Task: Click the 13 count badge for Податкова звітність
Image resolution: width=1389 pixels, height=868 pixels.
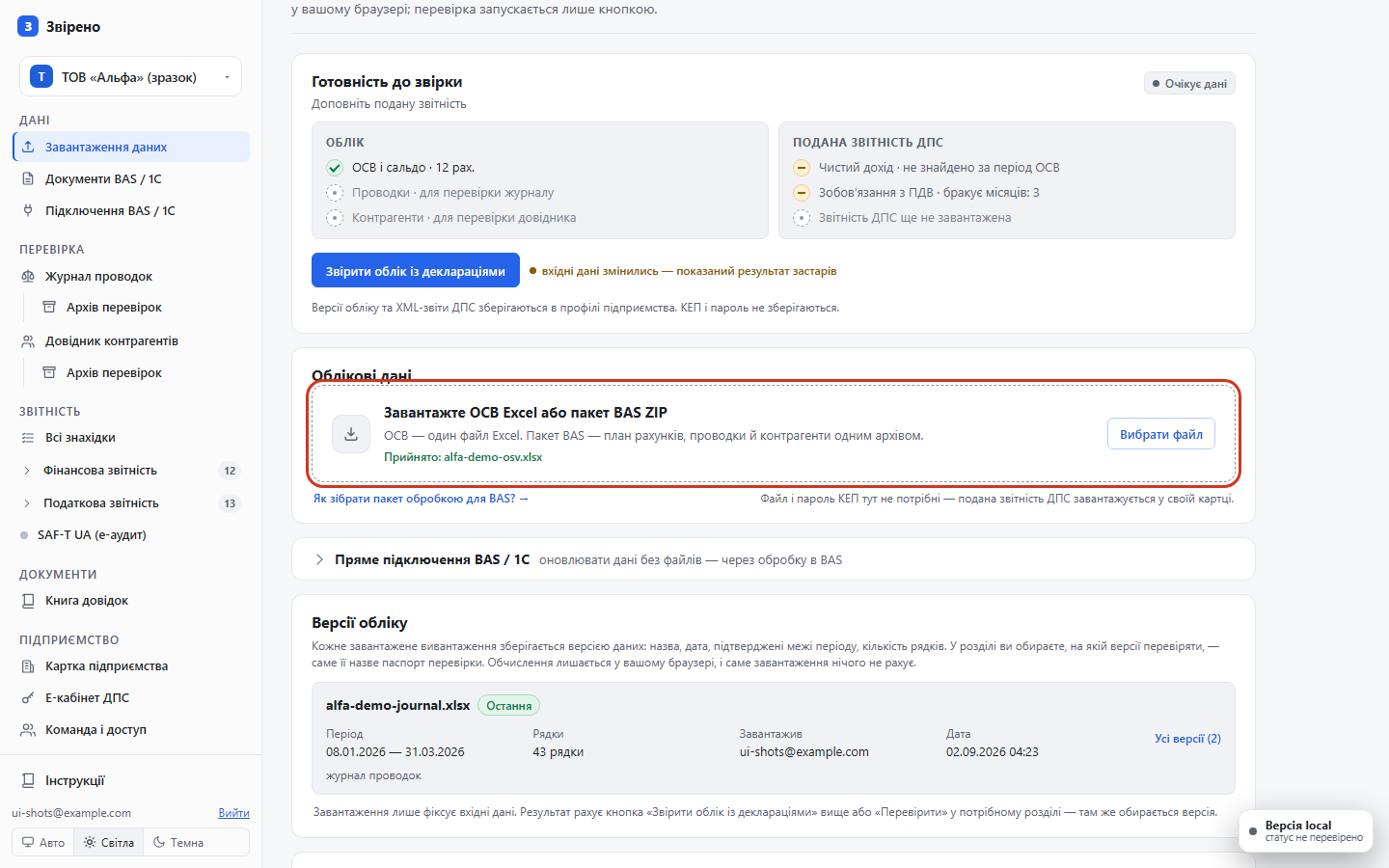Action: pyautogui.click(x=230, y=503)
